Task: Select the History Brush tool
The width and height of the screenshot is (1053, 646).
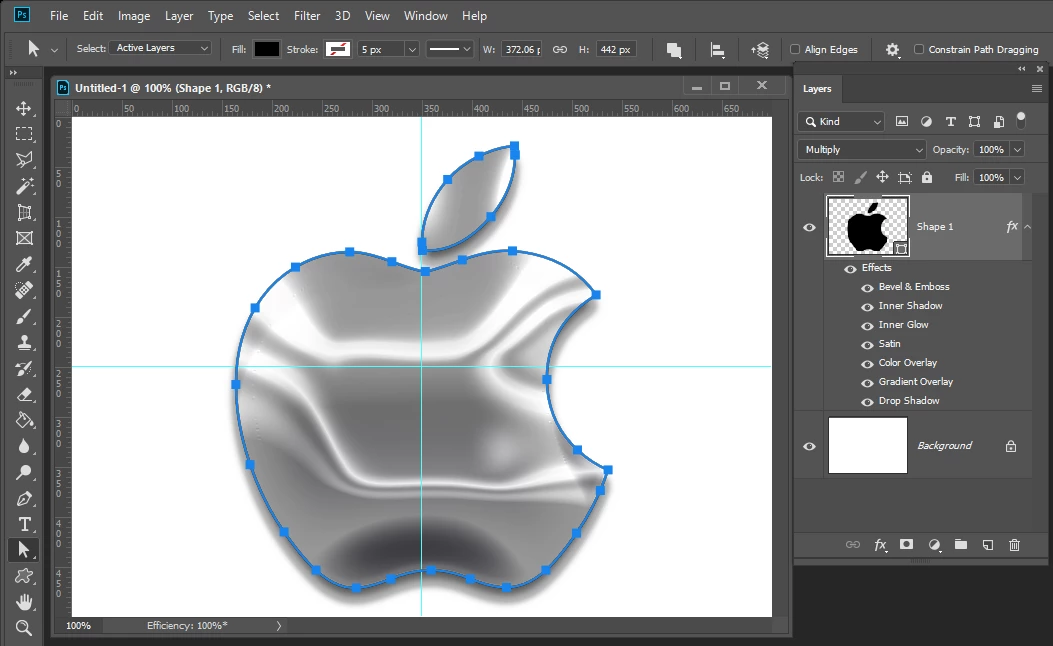Action: point(24,369)
